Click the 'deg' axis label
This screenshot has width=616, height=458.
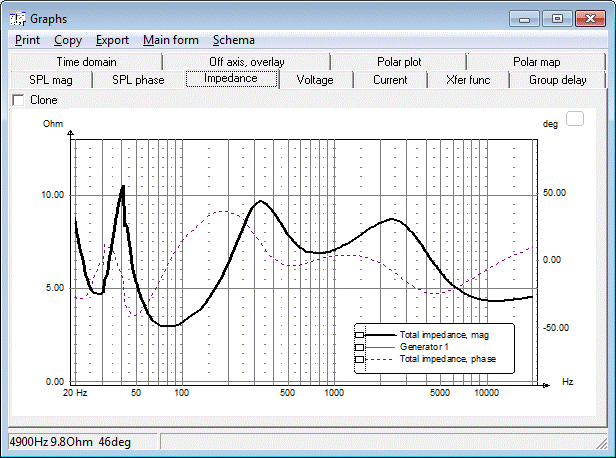[550, 124]
